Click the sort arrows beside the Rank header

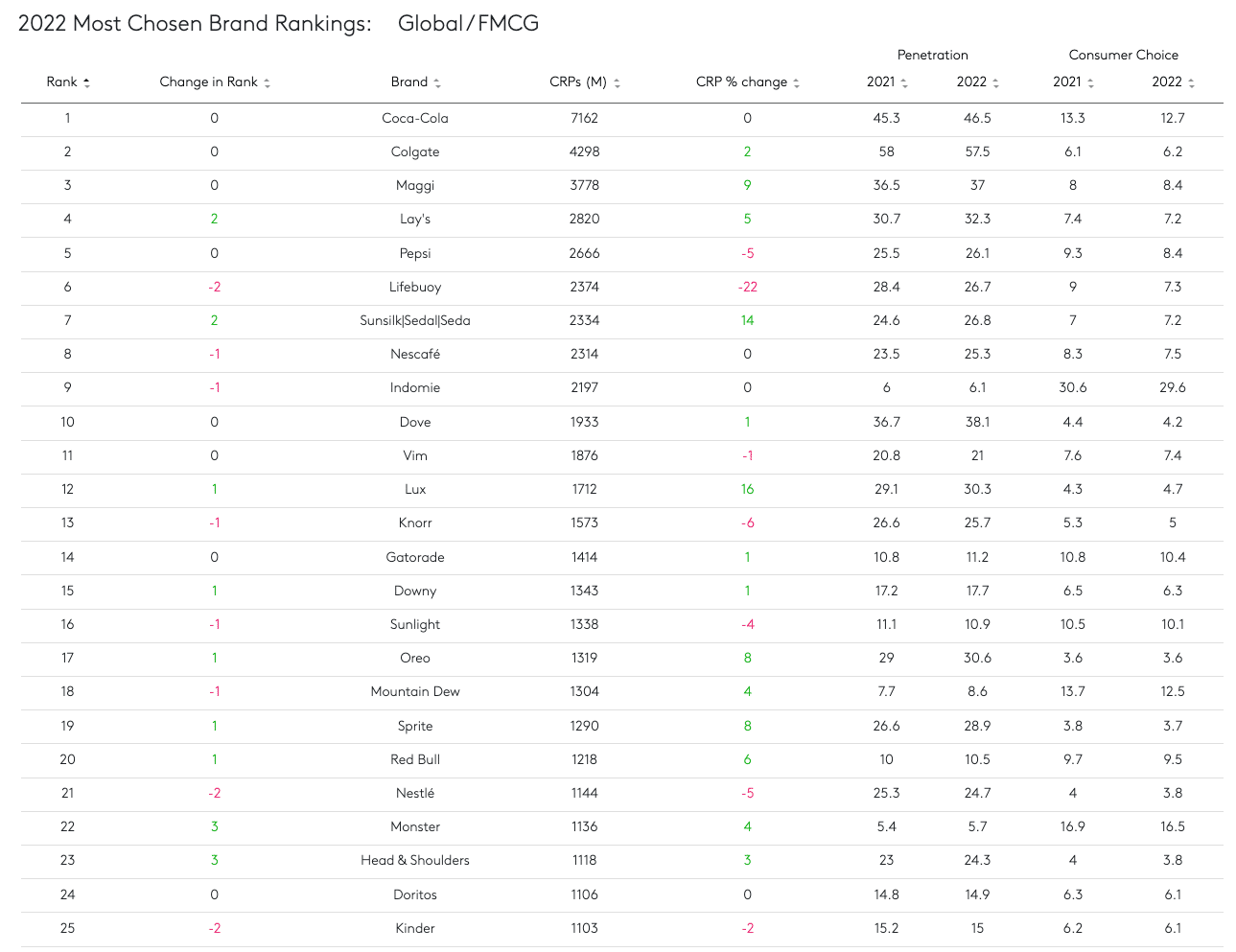pos(86,83)
